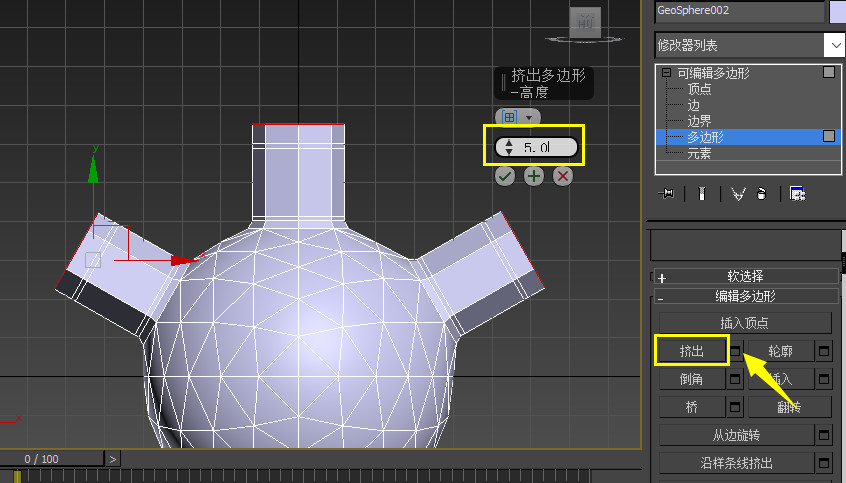Viewport: 846px width, 483px height.
Task: Click the 轮廓 button
Action: coord(780,351)
